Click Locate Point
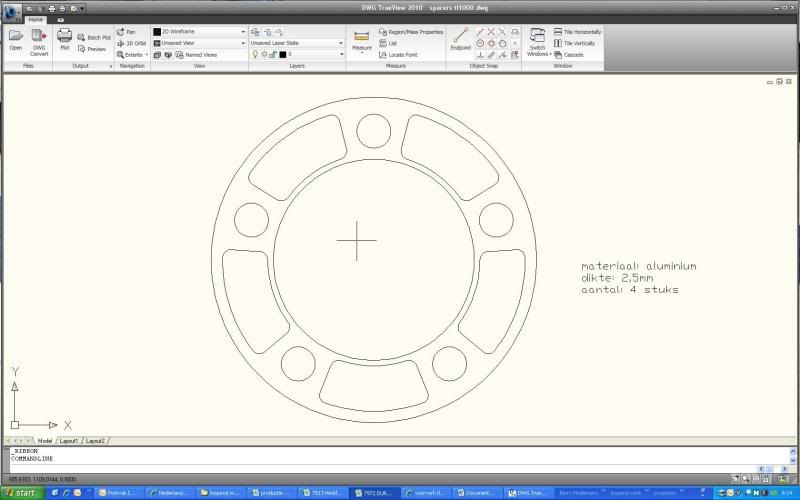 coord(398,55)
